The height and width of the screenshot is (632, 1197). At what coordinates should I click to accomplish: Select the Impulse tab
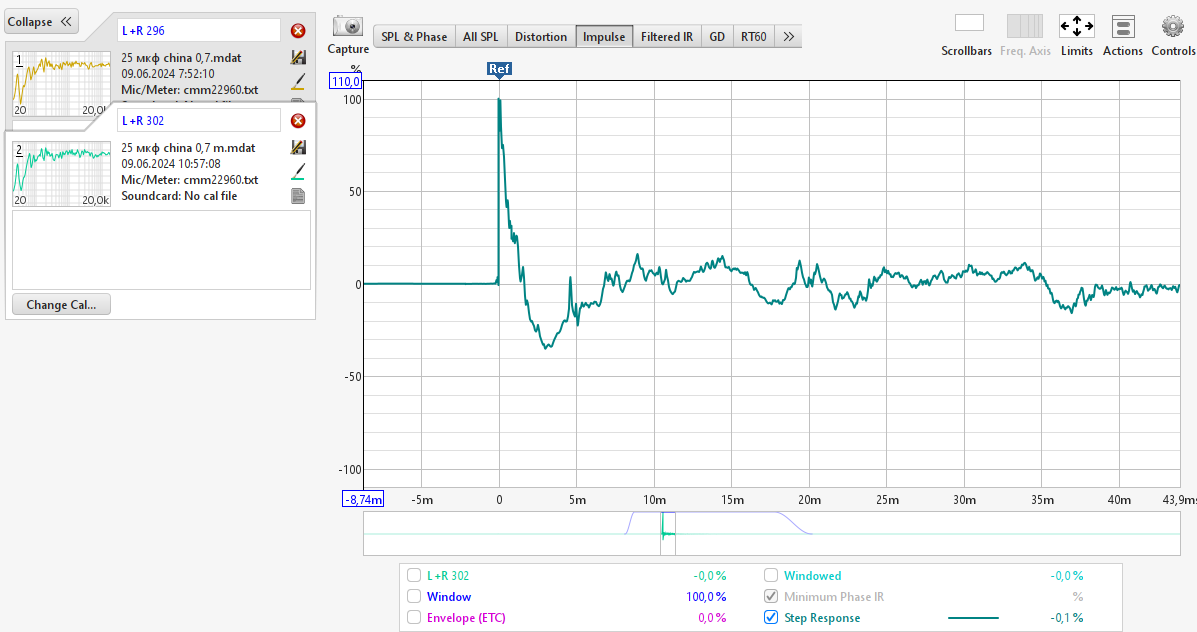pos(604,37)
